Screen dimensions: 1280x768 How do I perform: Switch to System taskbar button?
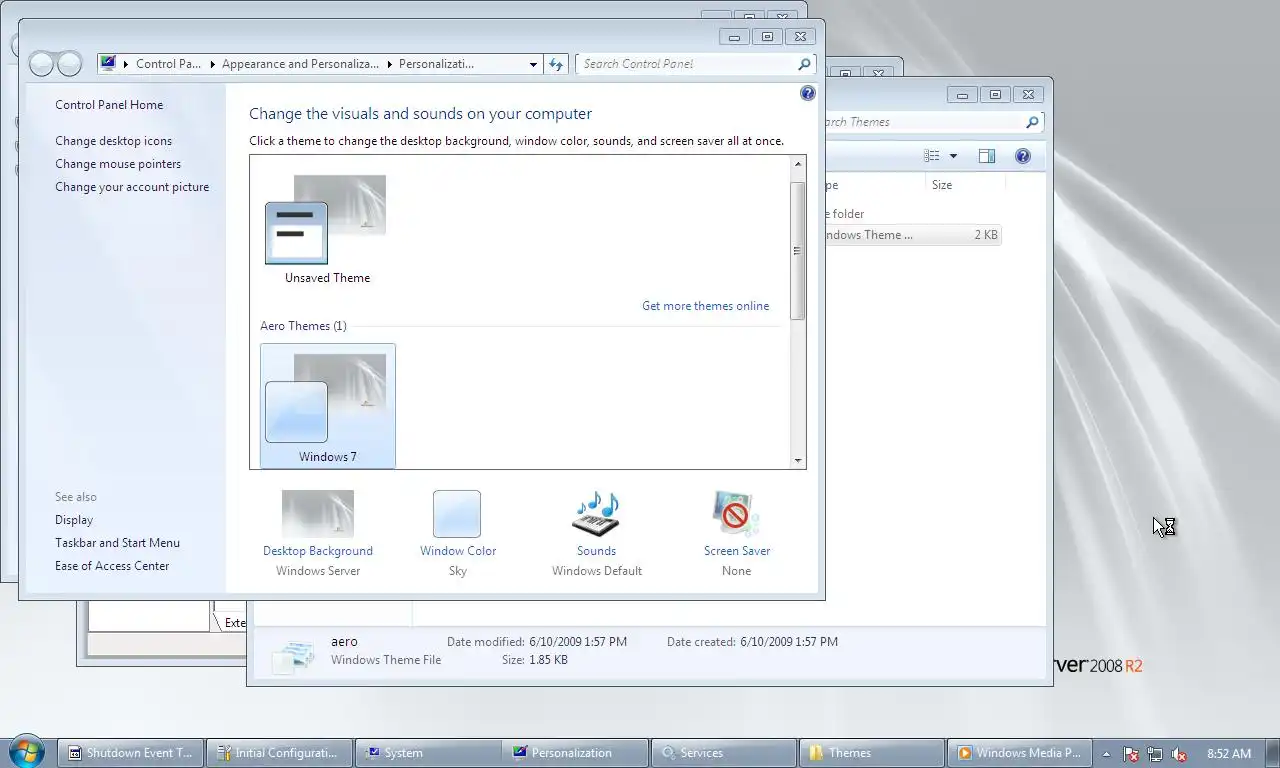tap(427, 753)
